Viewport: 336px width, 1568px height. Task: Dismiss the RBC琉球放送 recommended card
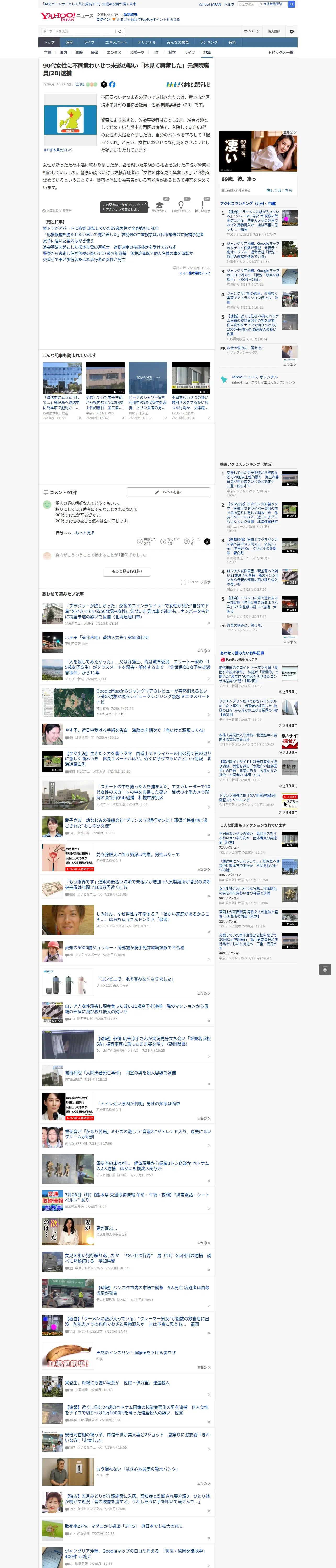(165, 418)
